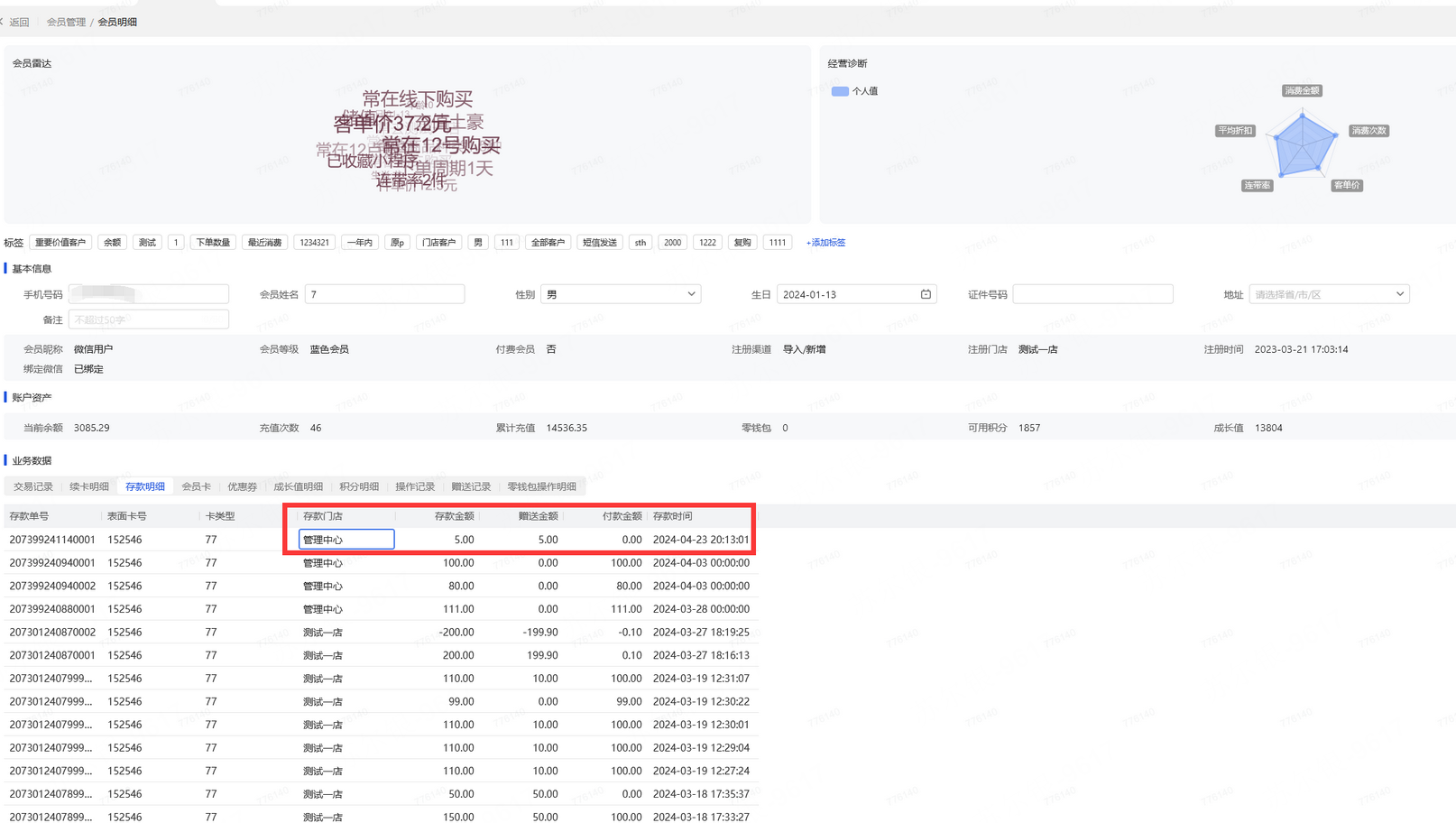The width and height of the screenshot is (1456, 823).
Task: Expand the 性别 gender dropdown
Action: click(x=621, y=294)
